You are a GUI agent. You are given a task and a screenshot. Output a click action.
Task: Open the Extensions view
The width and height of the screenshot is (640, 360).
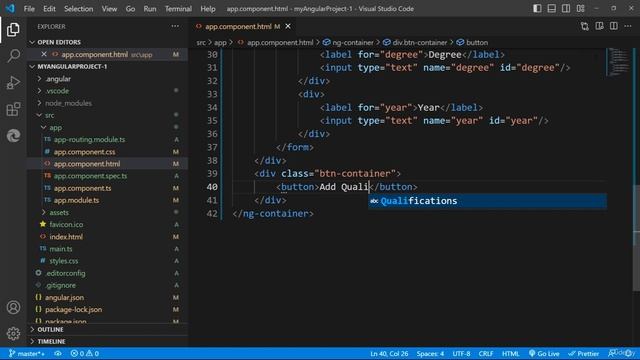coord(13,109)
